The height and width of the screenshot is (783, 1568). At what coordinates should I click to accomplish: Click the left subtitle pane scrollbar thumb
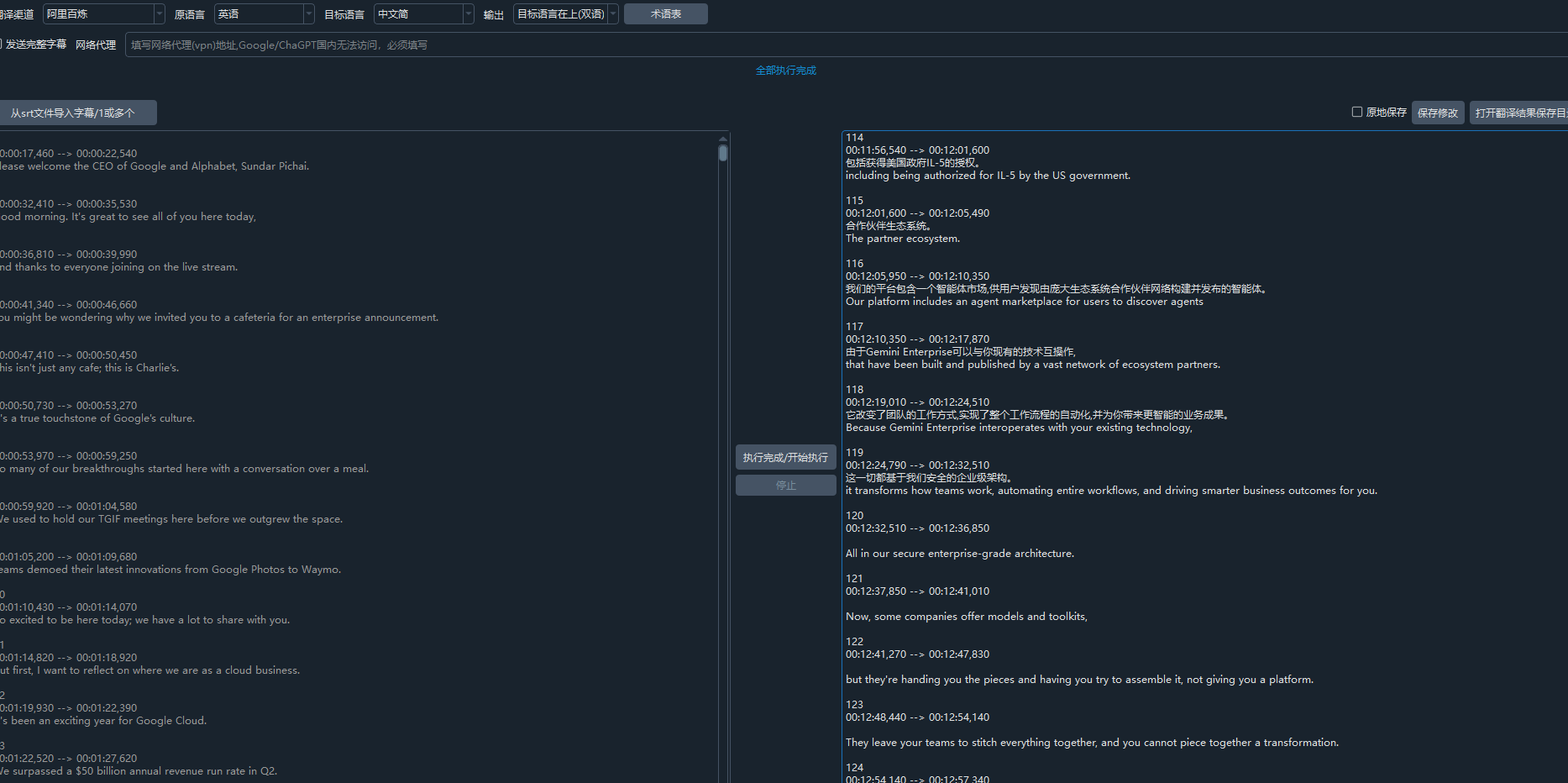click(723, 154)
